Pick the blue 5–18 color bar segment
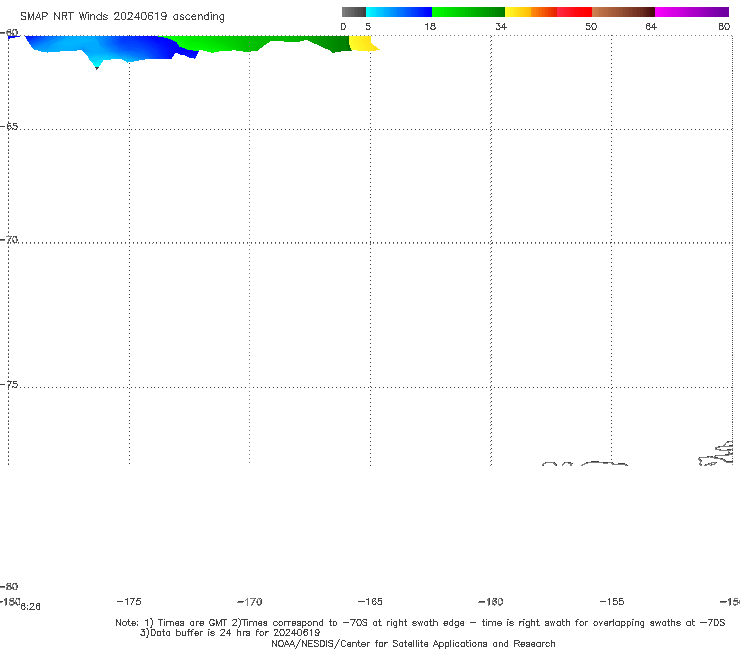 399,12
